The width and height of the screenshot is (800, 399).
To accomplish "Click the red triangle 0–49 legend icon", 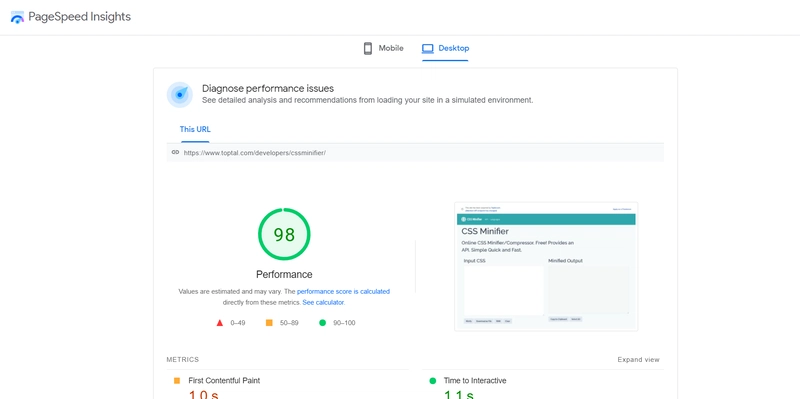I will coord(220,323).
